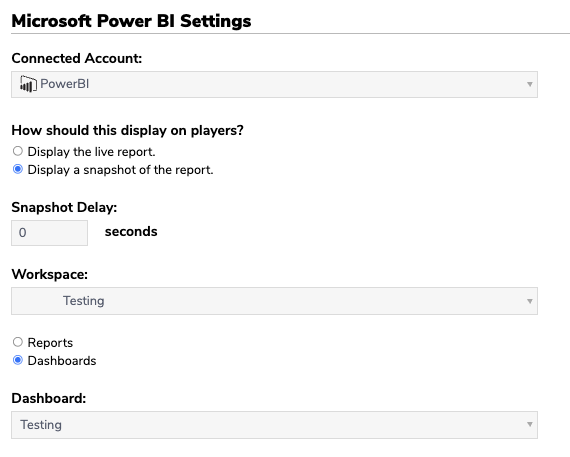Click the Reports label text

[x=50, y=342]
